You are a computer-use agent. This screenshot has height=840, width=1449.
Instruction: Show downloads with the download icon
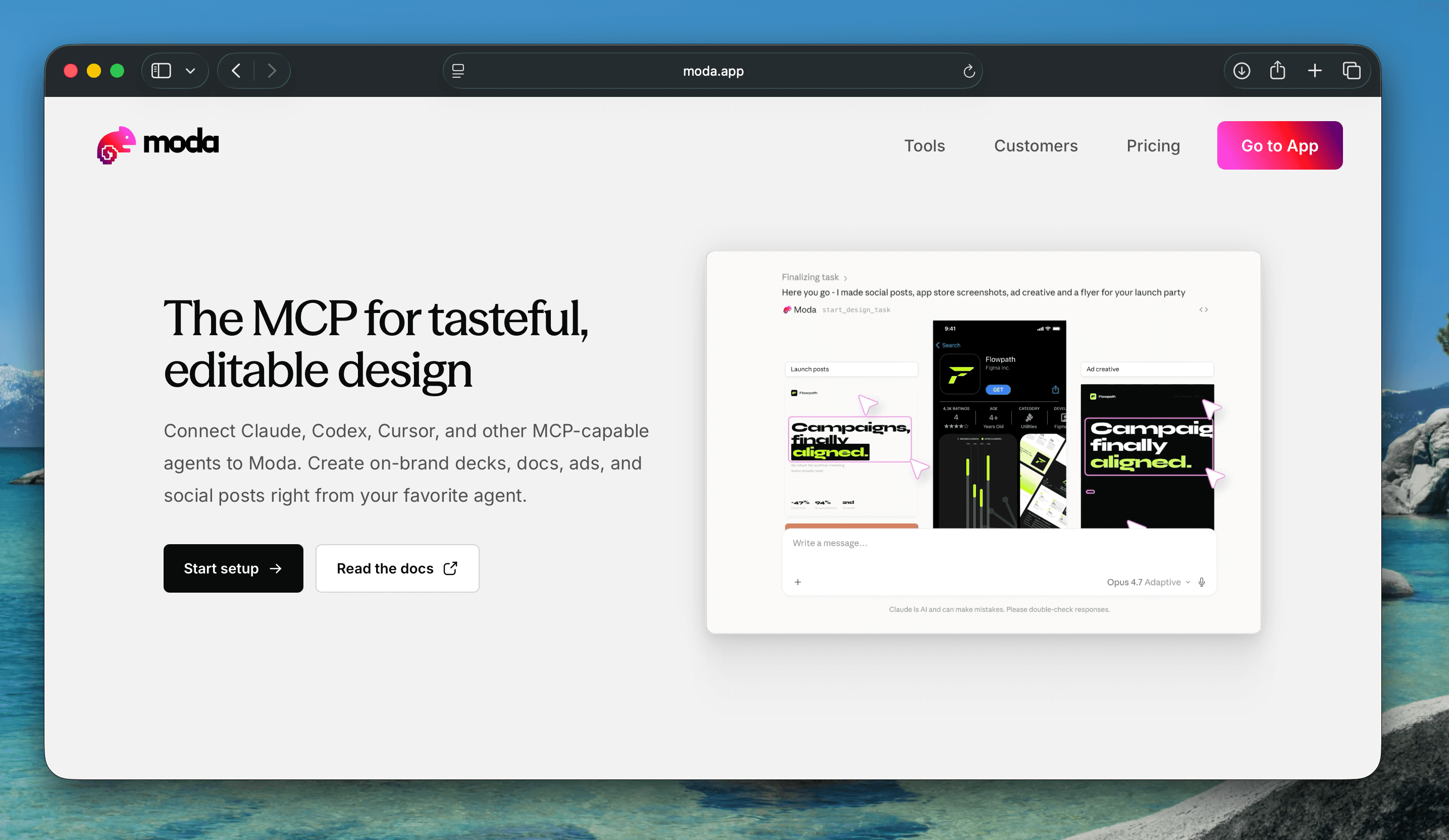(1242, 71)
